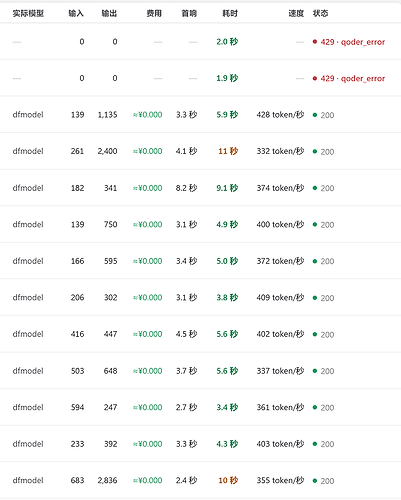
Task: Click the input value 416
Action: pyautogui.click(x=77, y=334)
